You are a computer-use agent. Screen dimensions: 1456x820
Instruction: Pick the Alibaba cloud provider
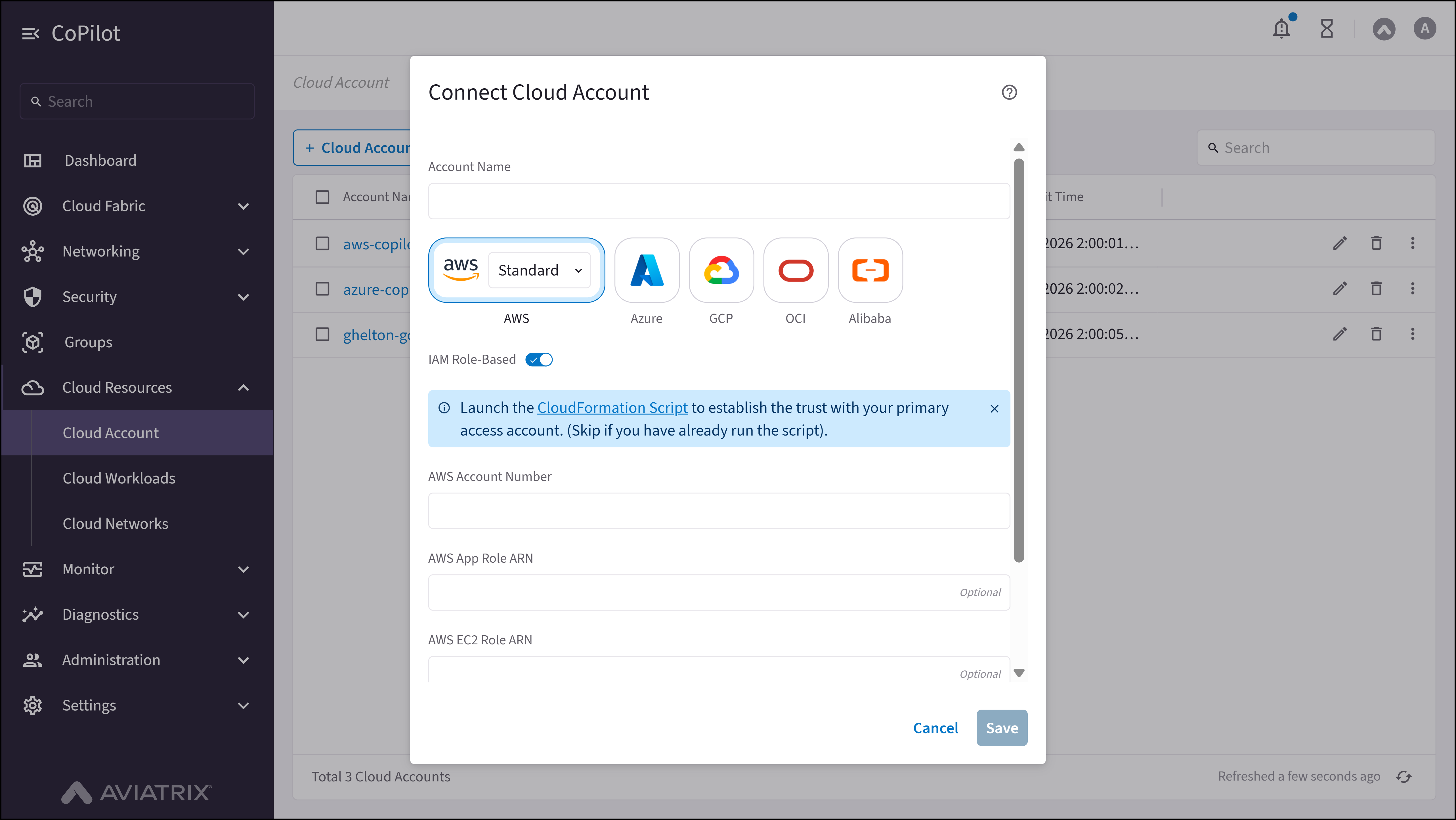point(870,270)
